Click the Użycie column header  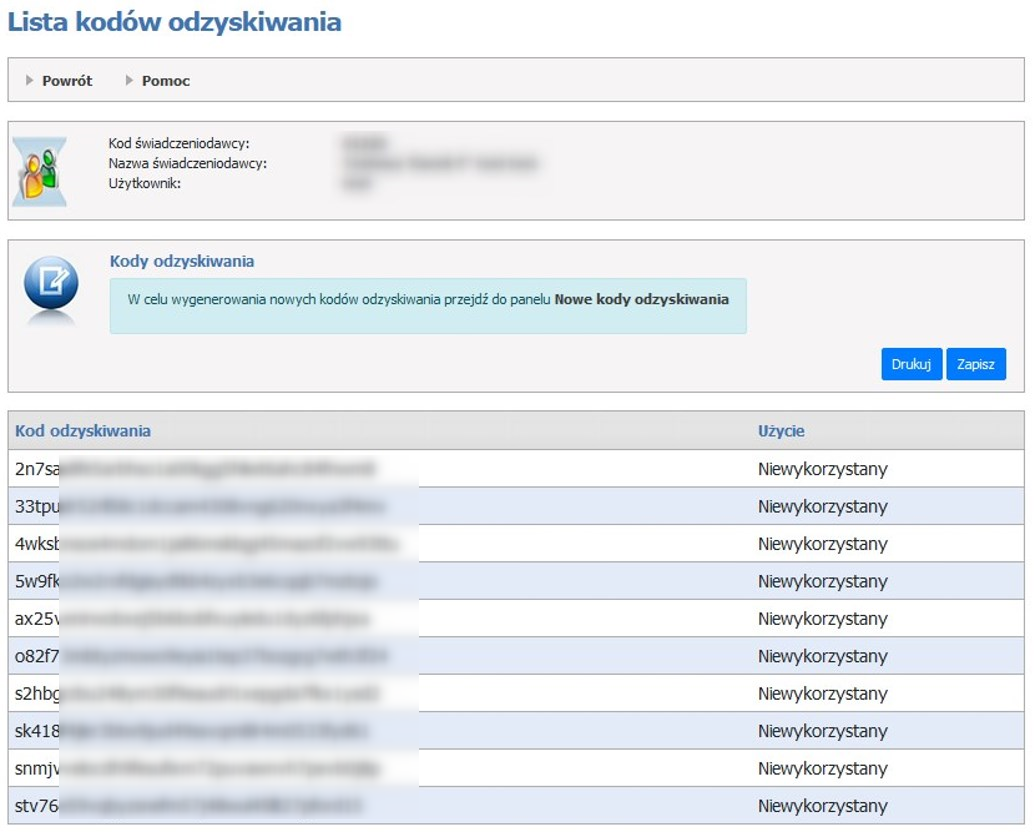(780, 431)
